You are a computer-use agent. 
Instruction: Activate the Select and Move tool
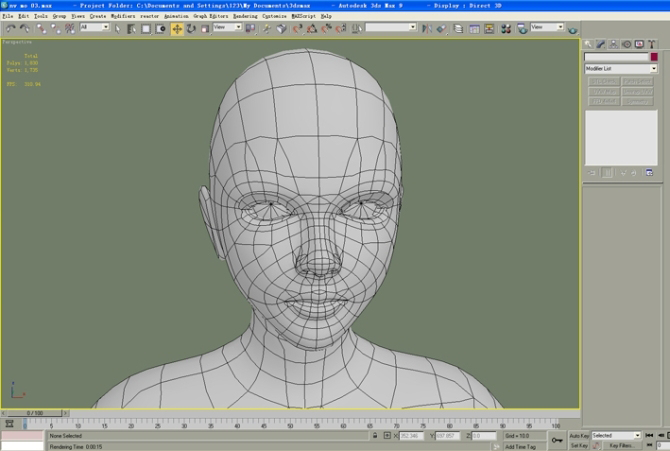(x=177, y=29)
